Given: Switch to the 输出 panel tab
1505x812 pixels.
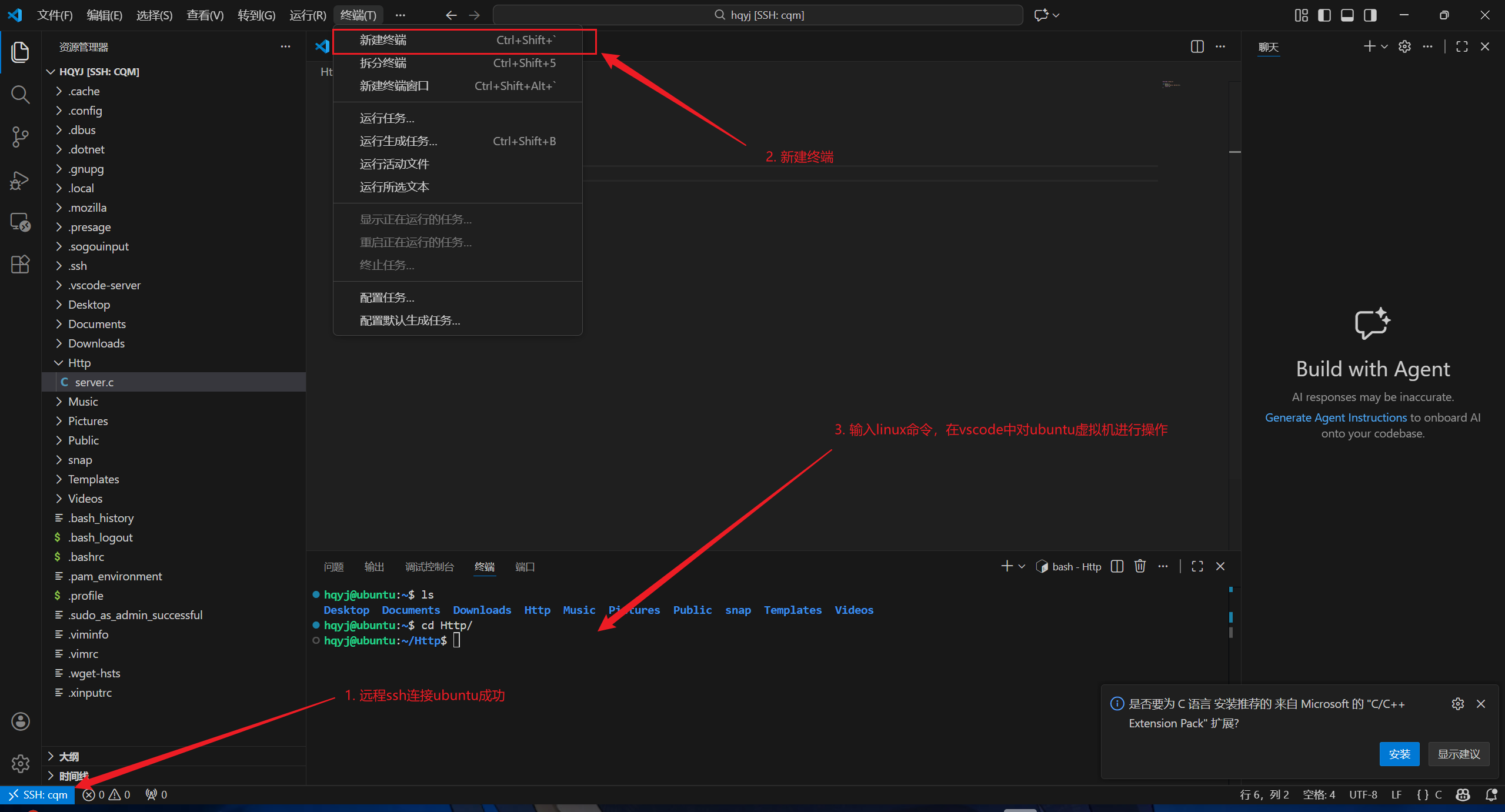Looking at the screenshot, I should pos(374,567).
